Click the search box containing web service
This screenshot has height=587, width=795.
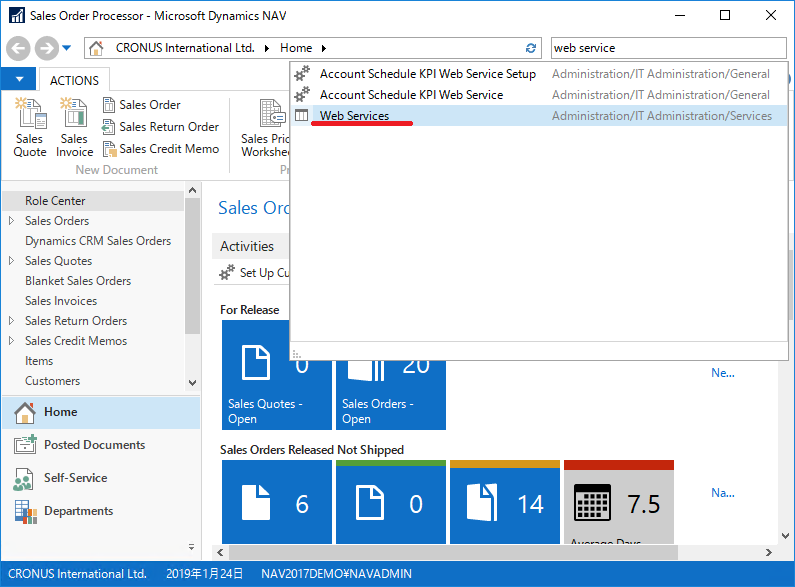[667, 48]
